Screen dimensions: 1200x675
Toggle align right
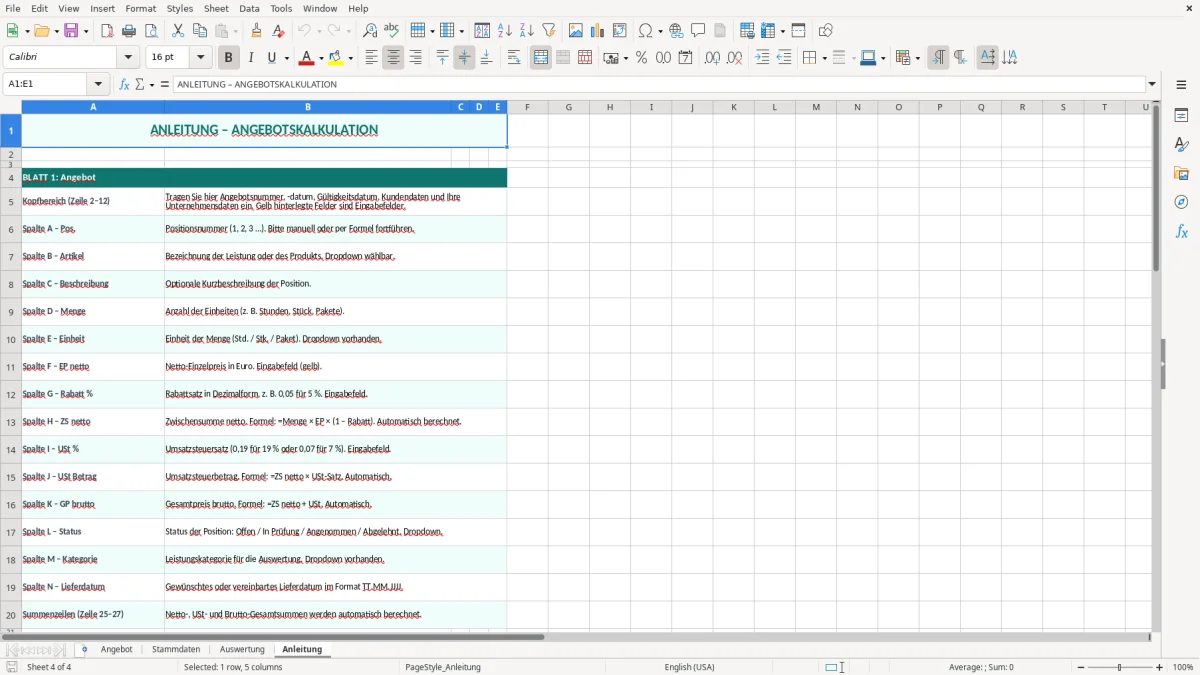coord(415,58)
